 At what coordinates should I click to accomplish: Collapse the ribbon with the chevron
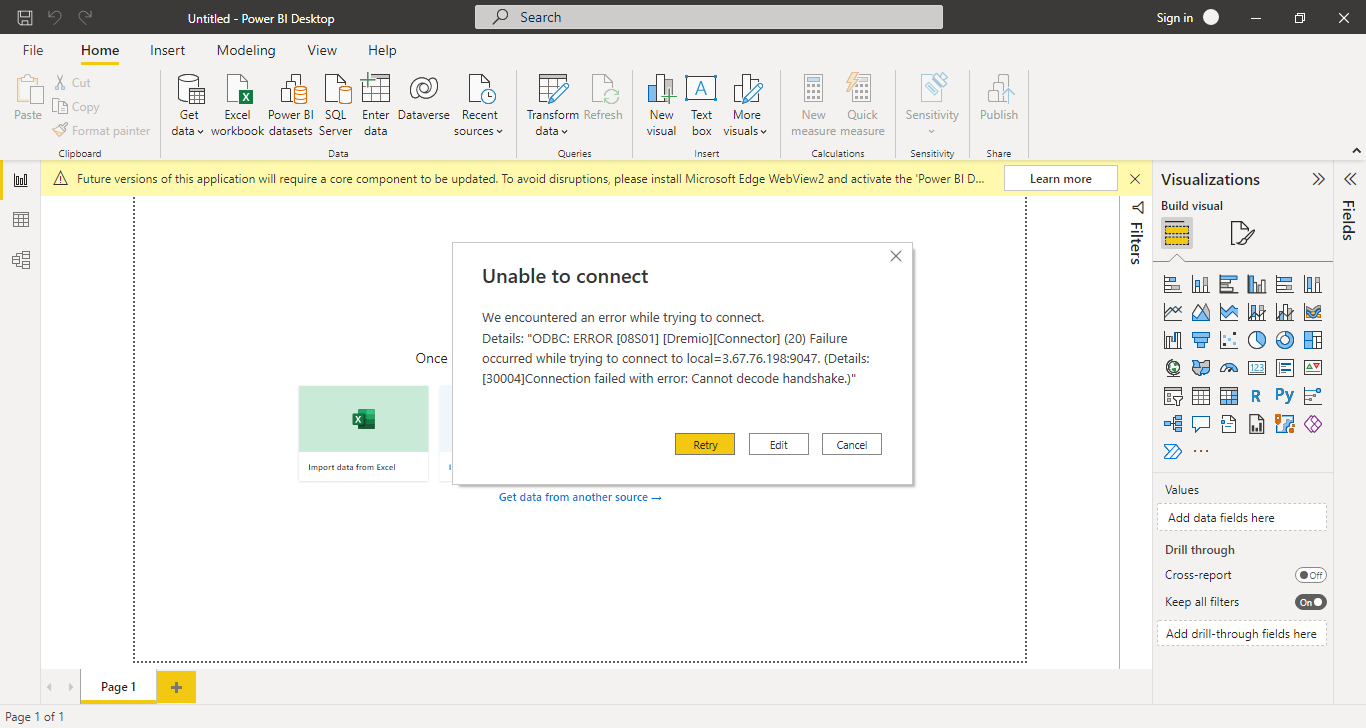pyautogui.click(x=1356, y=151)
